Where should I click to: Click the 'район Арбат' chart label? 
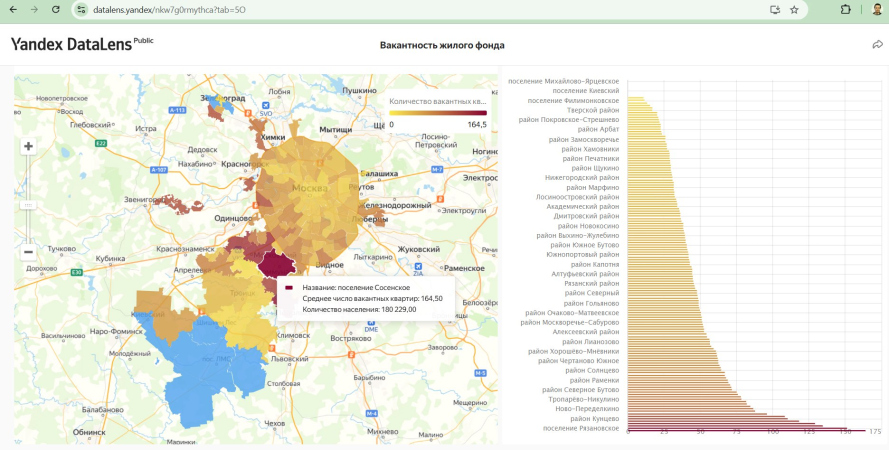[598, 129]
